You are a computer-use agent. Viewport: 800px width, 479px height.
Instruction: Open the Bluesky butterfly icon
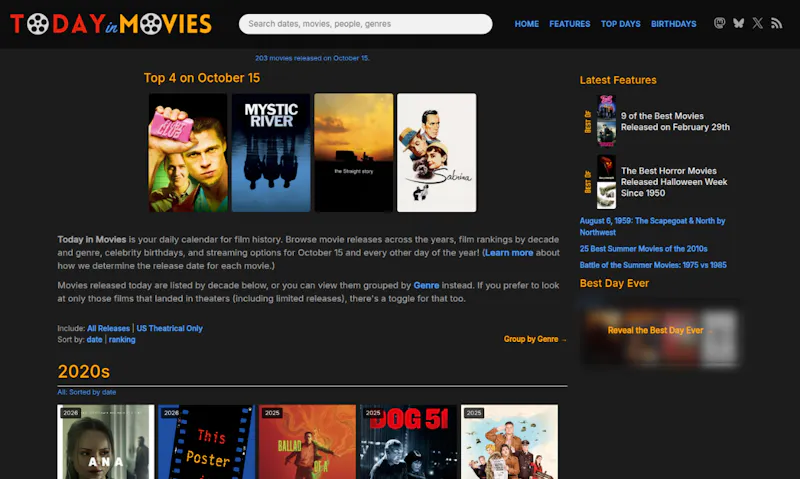click(x=738, y=23)
